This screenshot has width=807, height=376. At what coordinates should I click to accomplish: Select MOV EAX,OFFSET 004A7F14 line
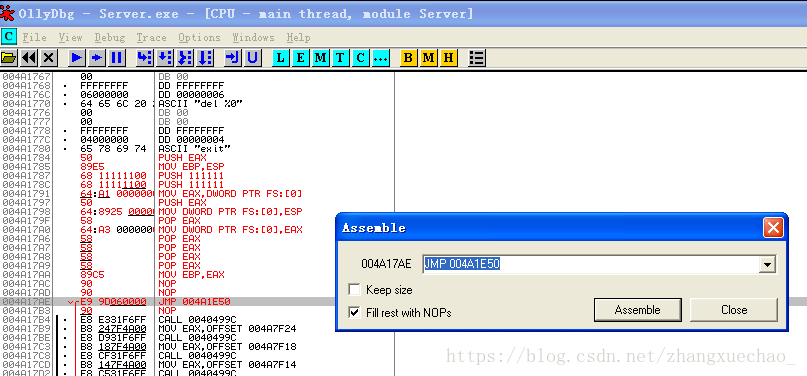(227, 365)
